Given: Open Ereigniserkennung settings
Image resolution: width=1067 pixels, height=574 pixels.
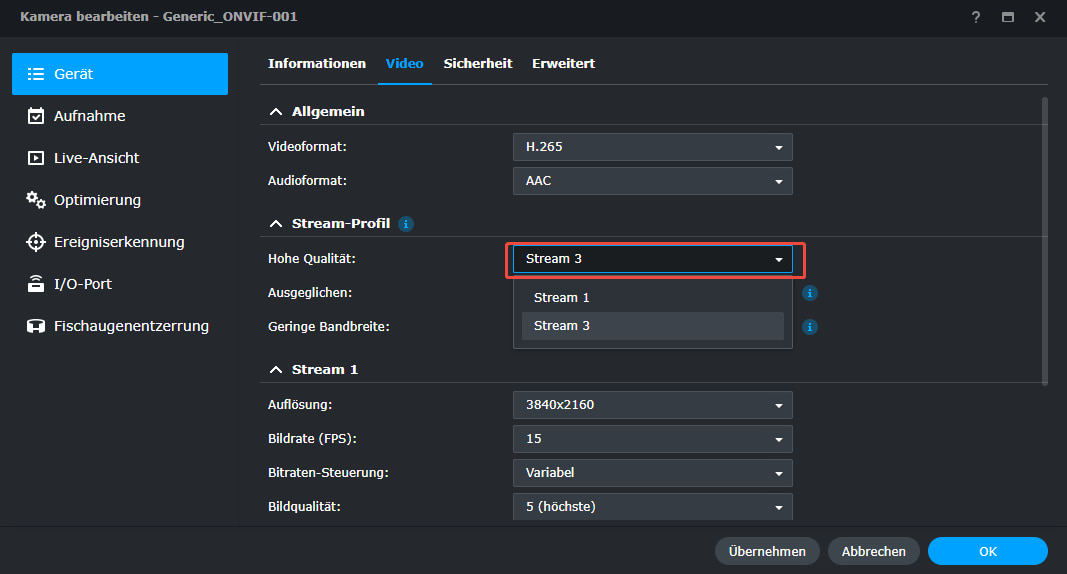Looking at the screenshot, I should click(x=120, y=242).
